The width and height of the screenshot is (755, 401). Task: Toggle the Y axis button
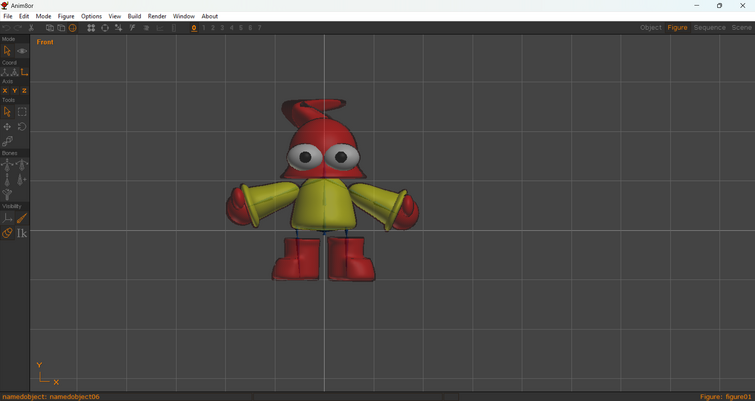tap(14, 91)
